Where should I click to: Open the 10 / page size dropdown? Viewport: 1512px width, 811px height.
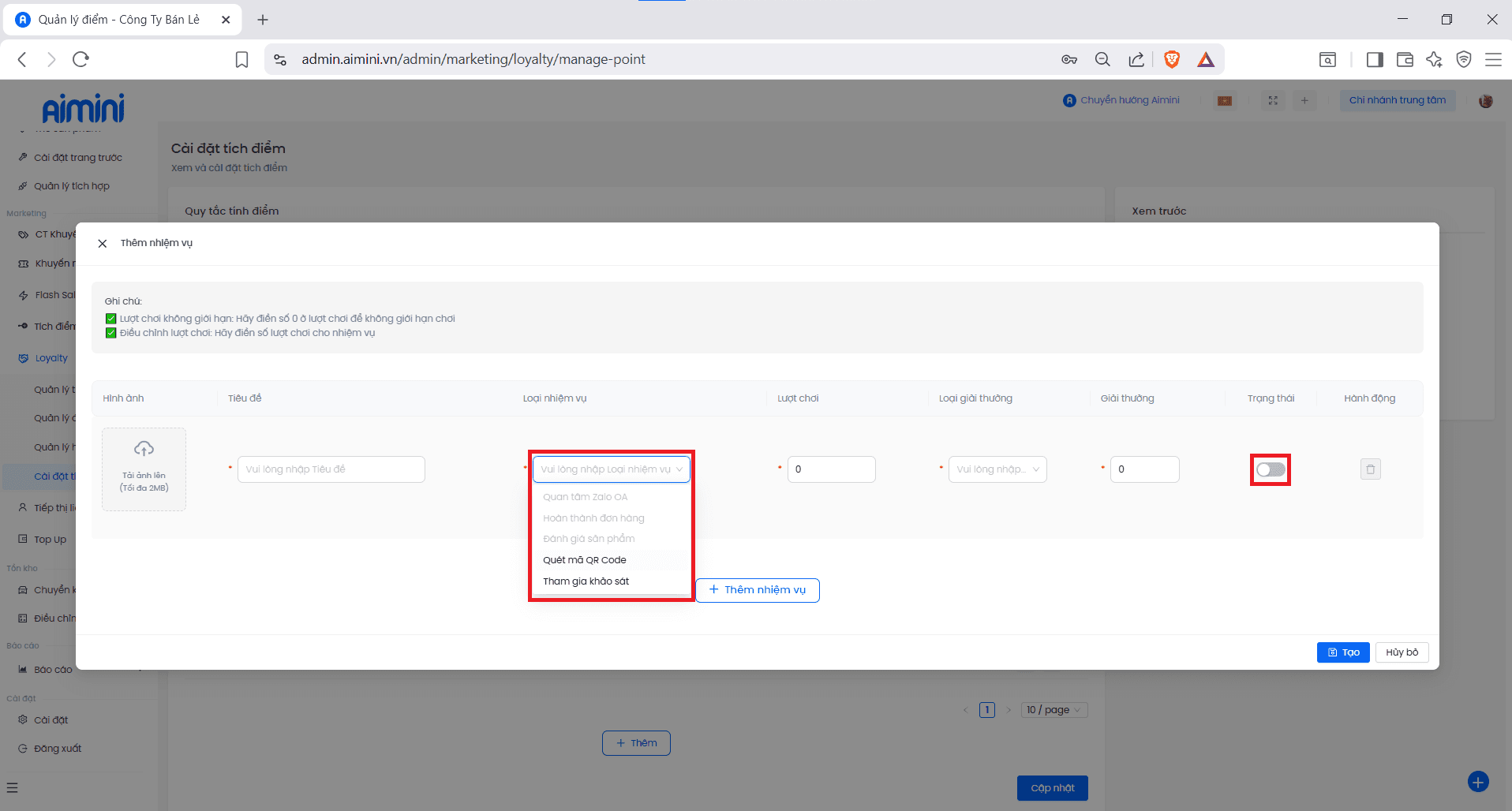pos(1054,710)
